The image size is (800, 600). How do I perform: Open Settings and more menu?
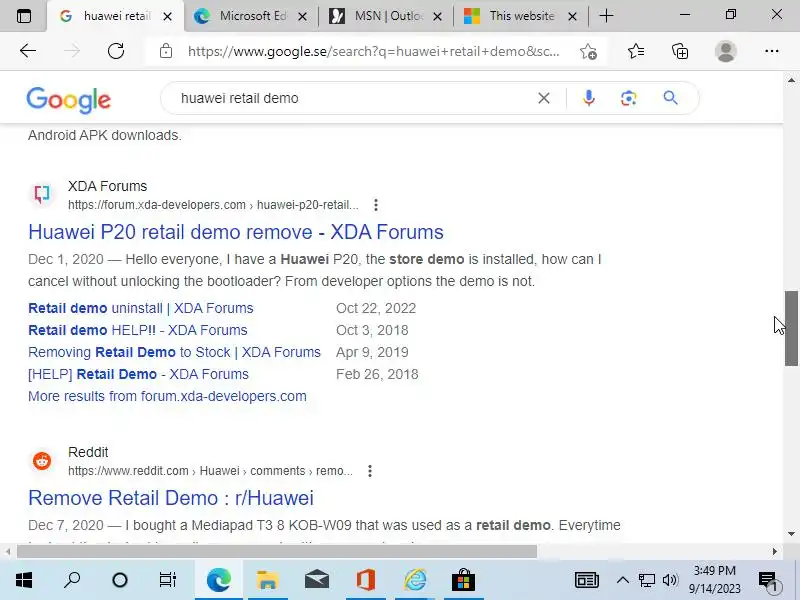[772, 51]
